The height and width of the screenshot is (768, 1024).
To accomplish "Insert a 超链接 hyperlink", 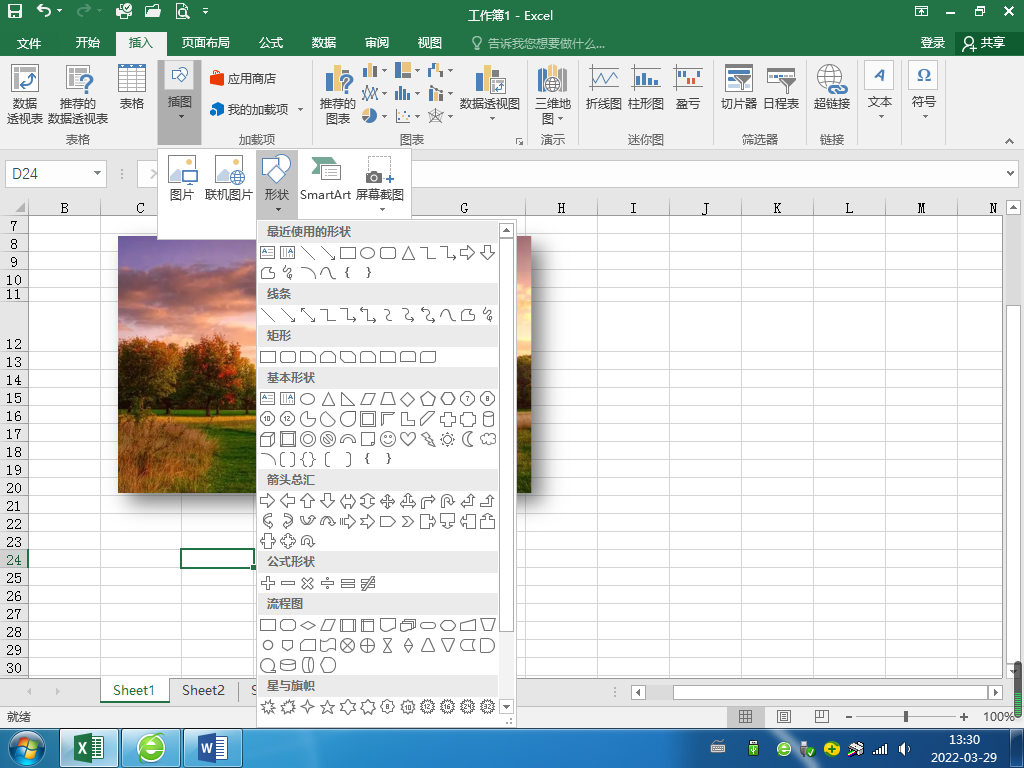I will coord(831,87).
